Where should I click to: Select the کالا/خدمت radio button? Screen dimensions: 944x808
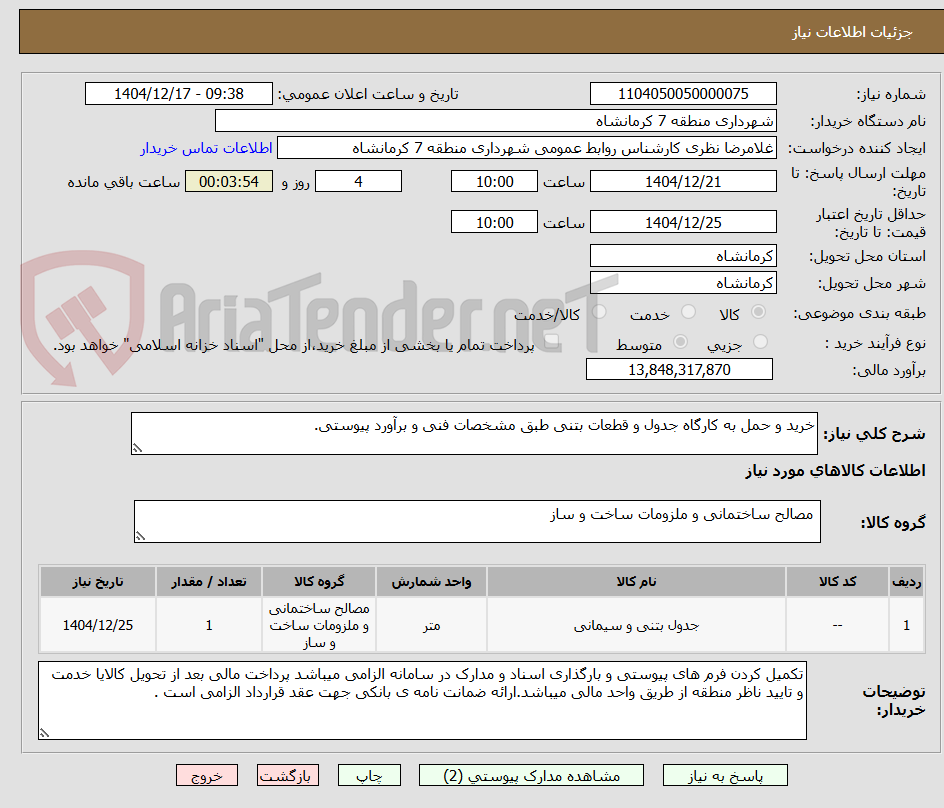tap(599, 312)
